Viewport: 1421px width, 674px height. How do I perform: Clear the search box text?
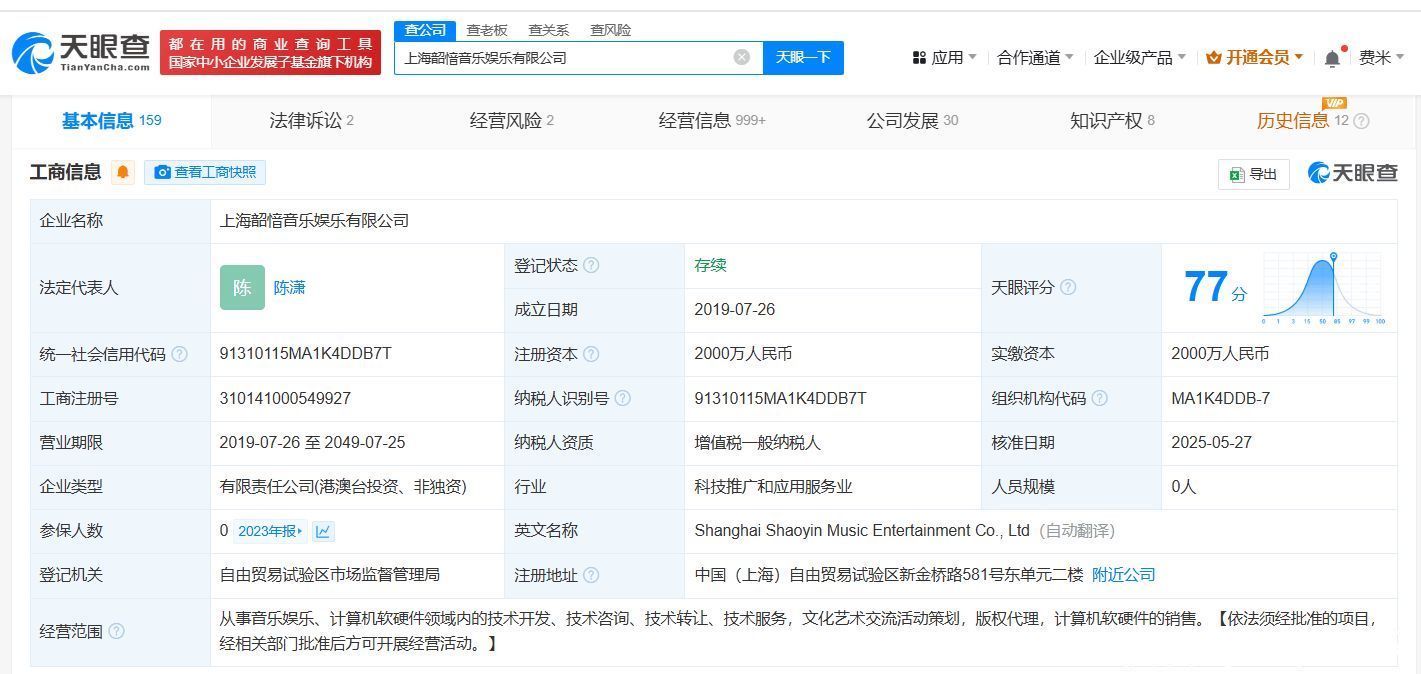[742, 57]
